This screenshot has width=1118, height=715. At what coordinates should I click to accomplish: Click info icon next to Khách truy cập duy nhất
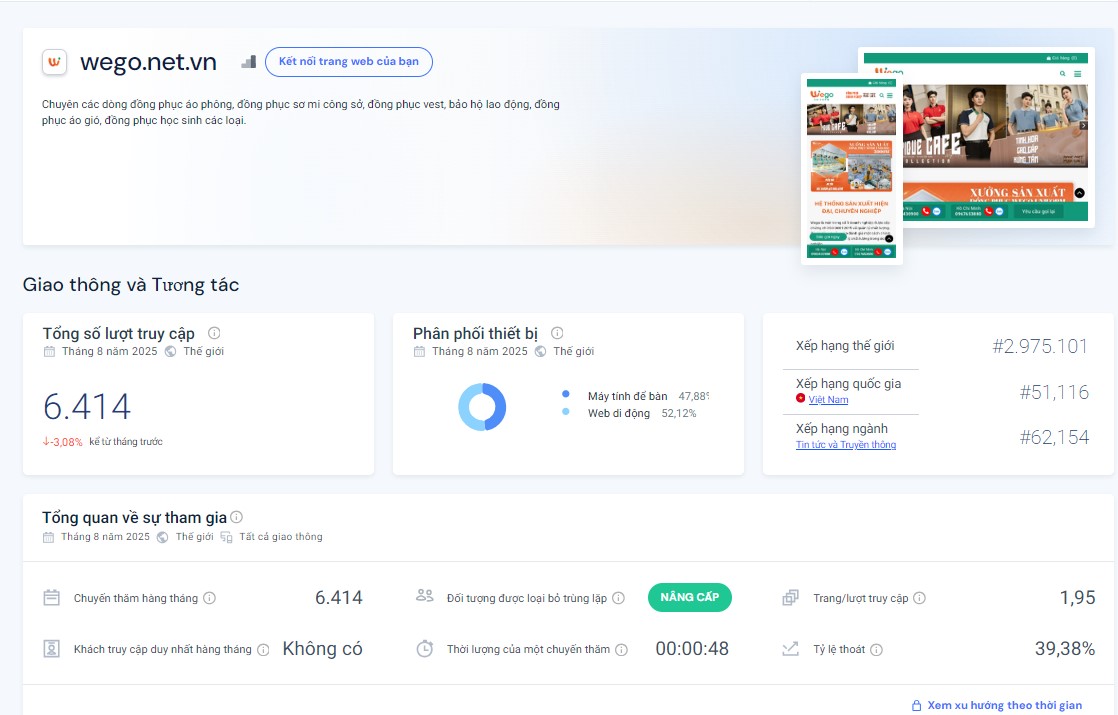pos(263,649)
